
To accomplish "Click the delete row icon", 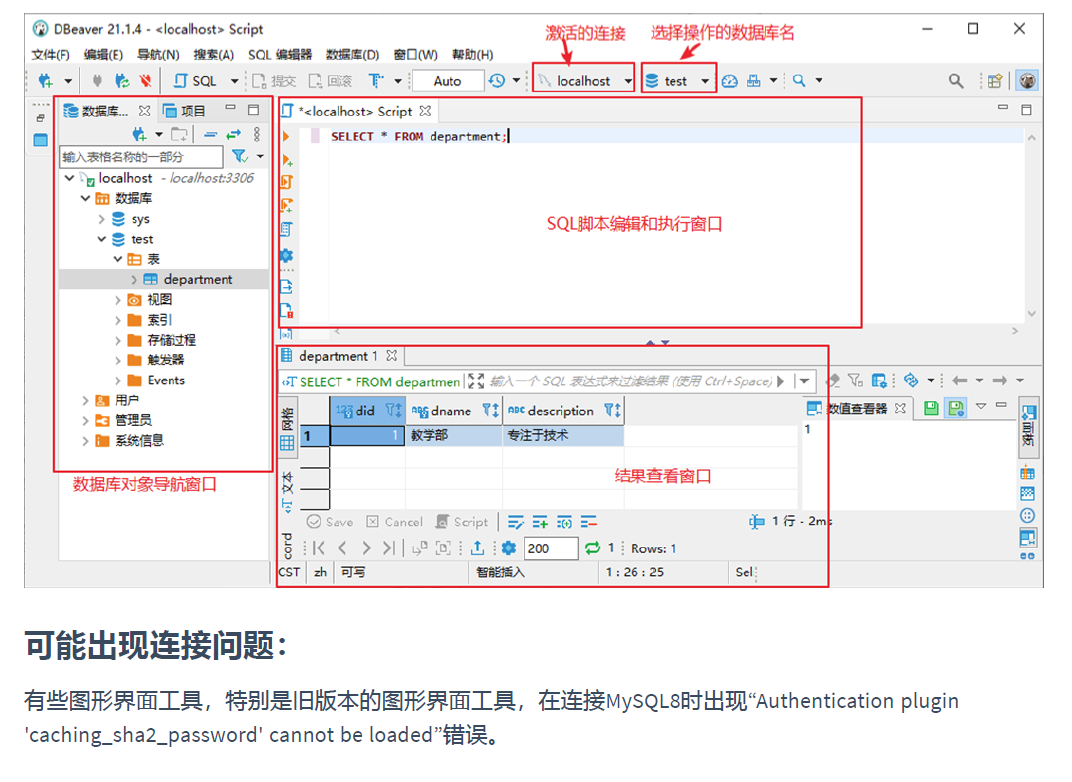I will click(x=589, y=523).
